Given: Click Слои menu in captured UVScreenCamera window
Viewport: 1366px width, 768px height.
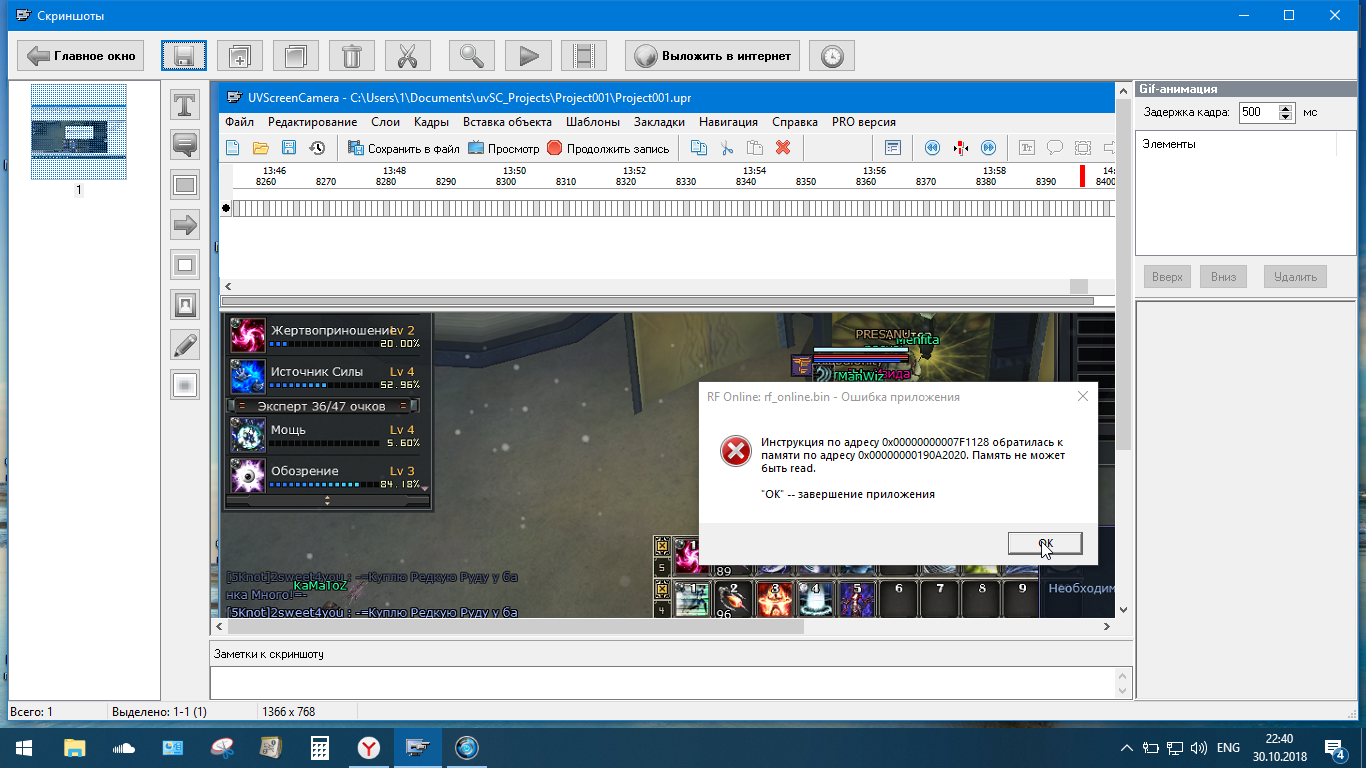Looking at the screenshot, I should (385, 122).
